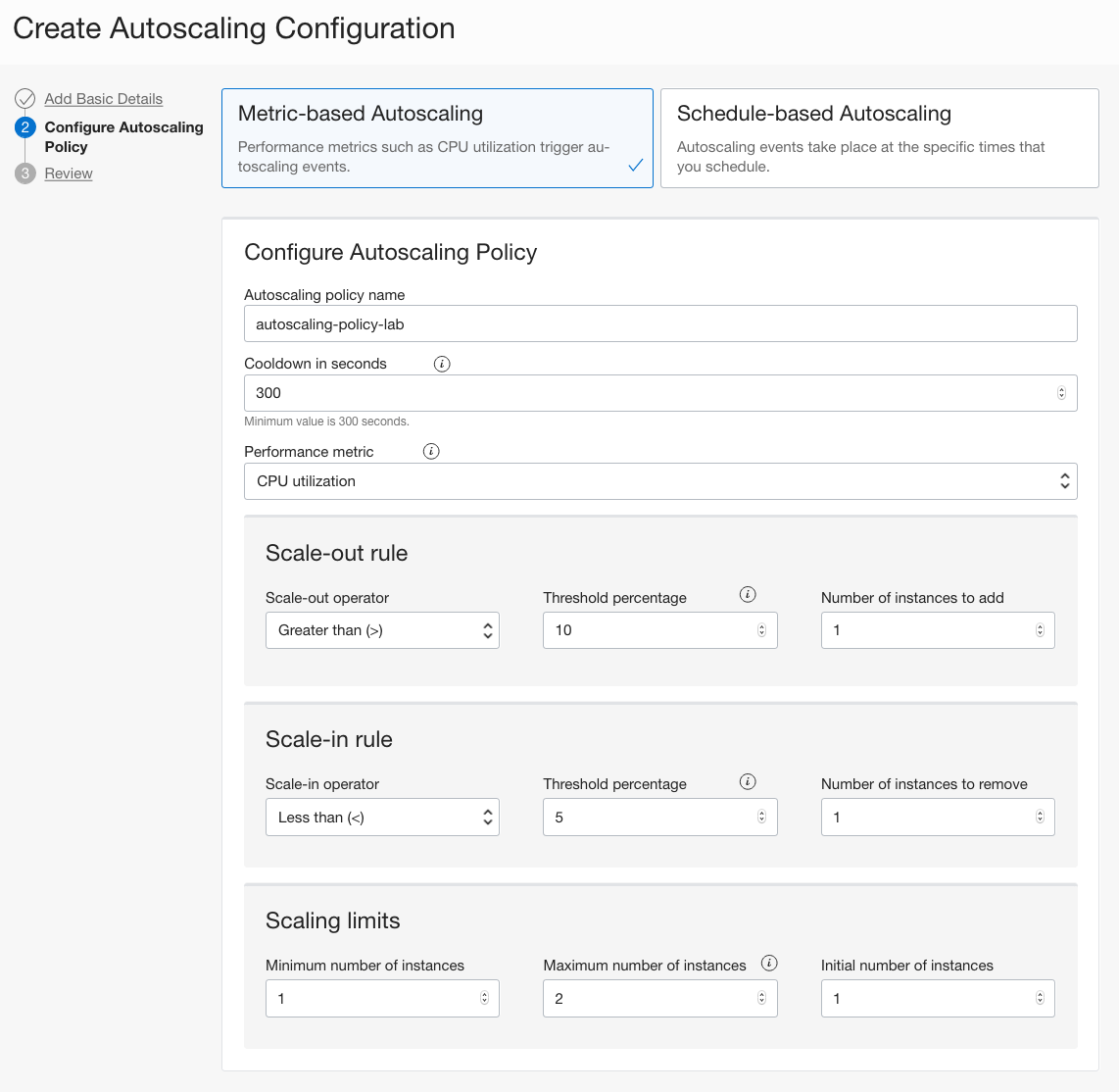Click the Autoscaling policy name field
The width and height of the screenshot is (1119, 1092).
click(659, 323)
